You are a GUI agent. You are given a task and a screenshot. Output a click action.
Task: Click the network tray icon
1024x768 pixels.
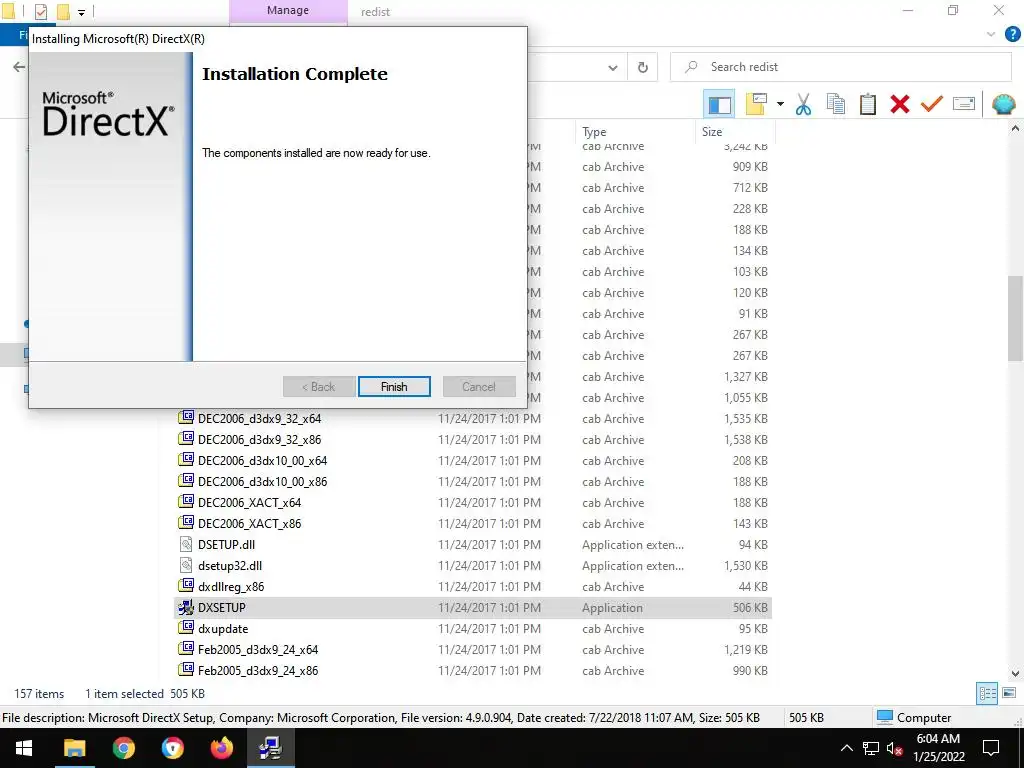pos(871,748)
